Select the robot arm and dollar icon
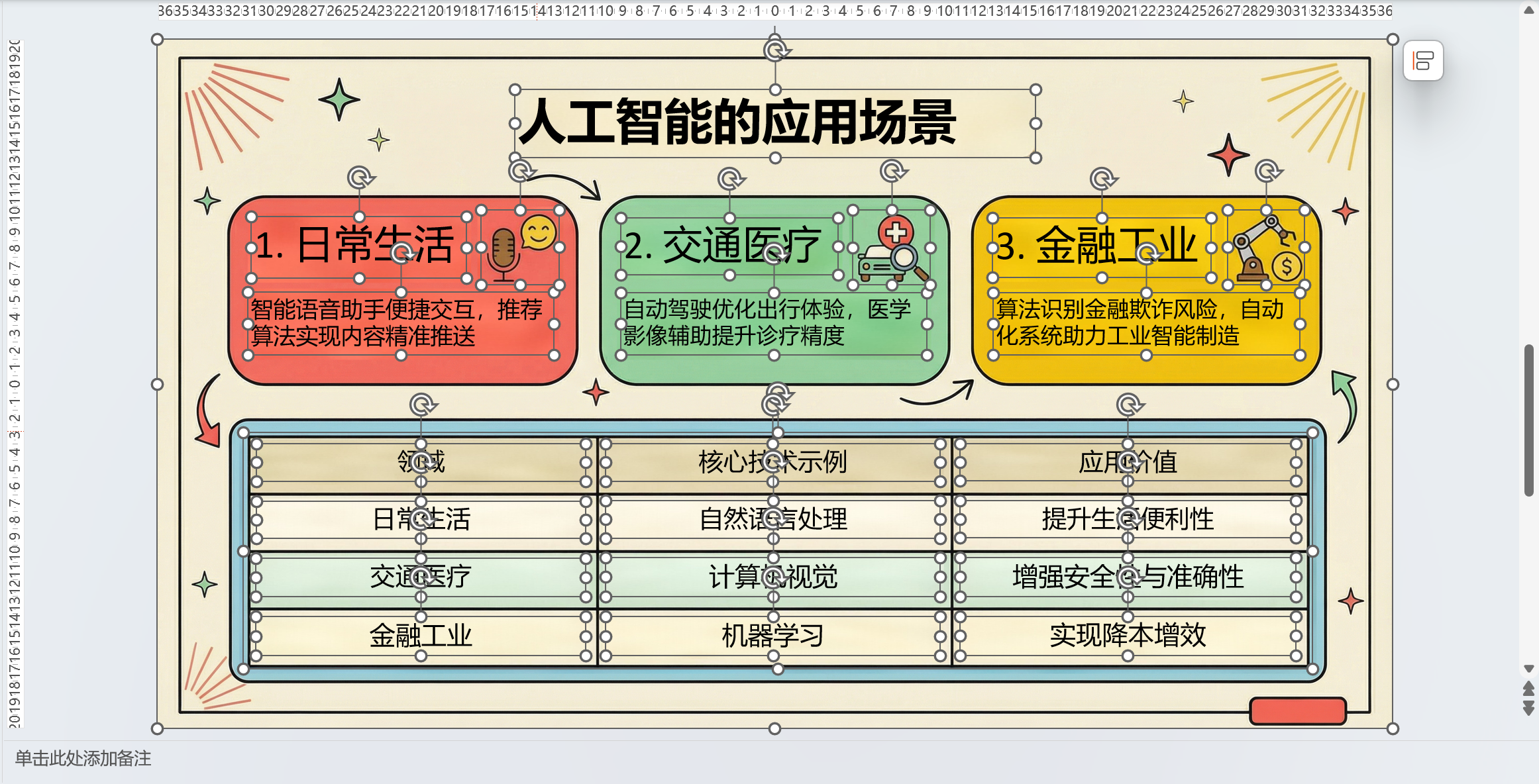 point(1265,248)
